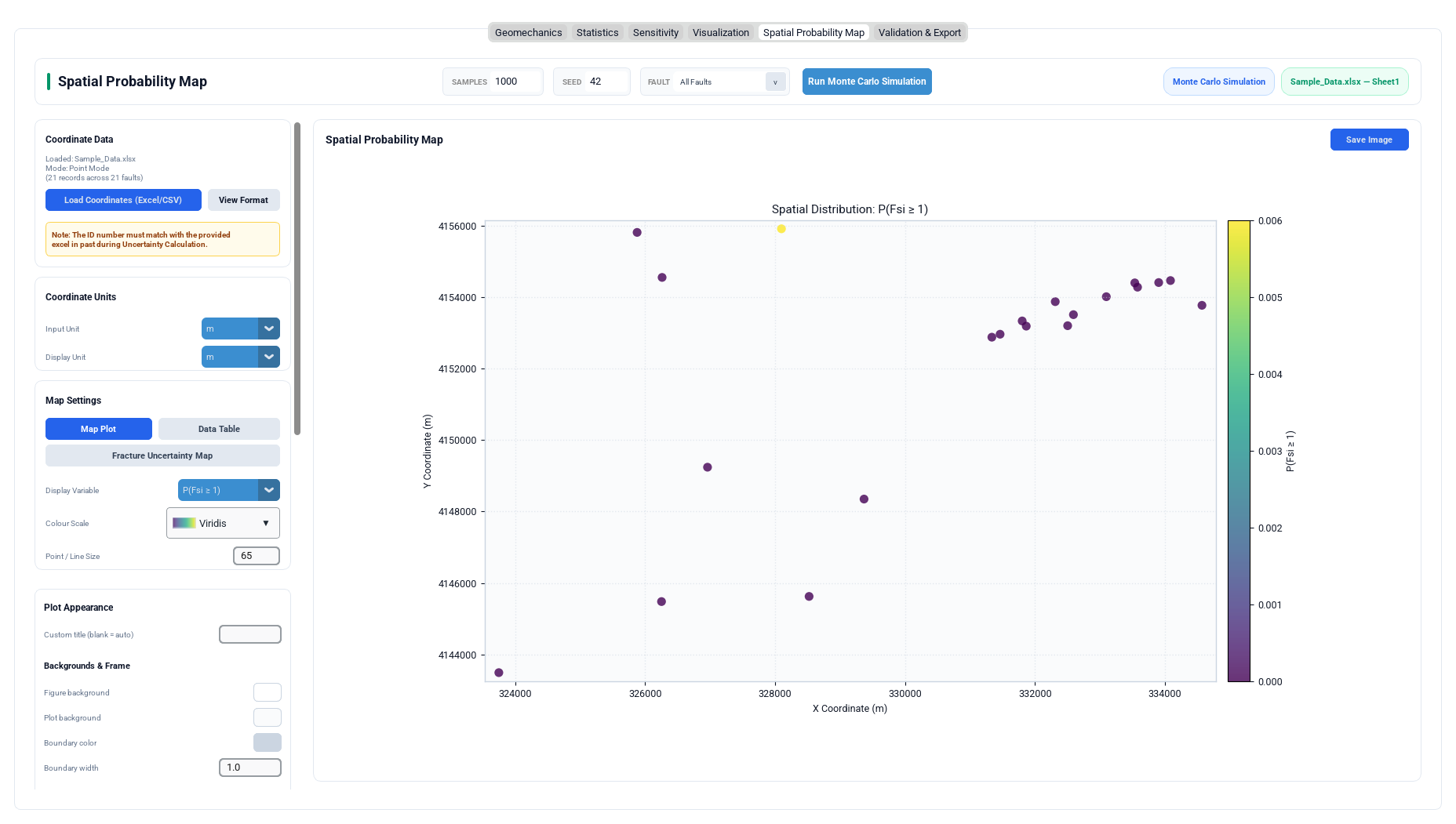Select the Map Plot view toggle
The width and height of the screenshot is (1456, 824).
pos(98,429)
